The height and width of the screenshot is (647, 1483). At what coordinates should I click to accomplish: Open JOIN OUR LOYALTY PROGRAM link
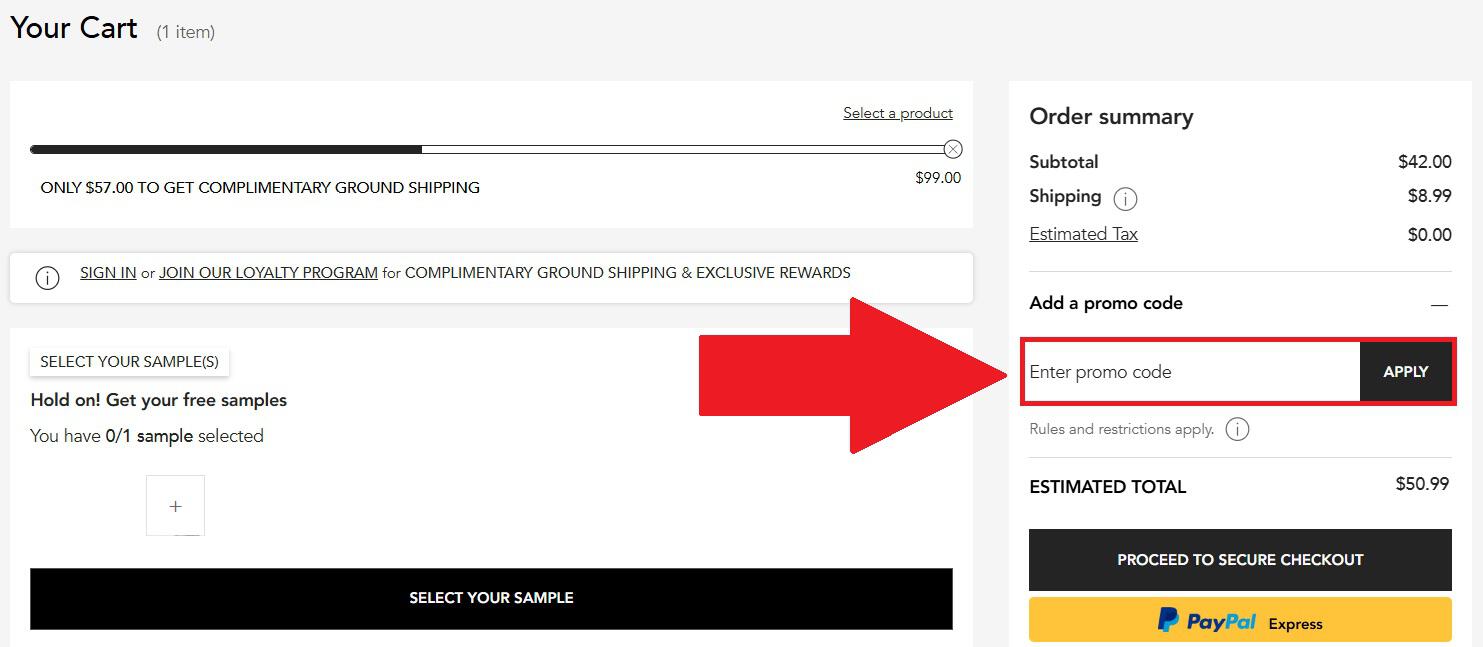click(x=268, y=272)
